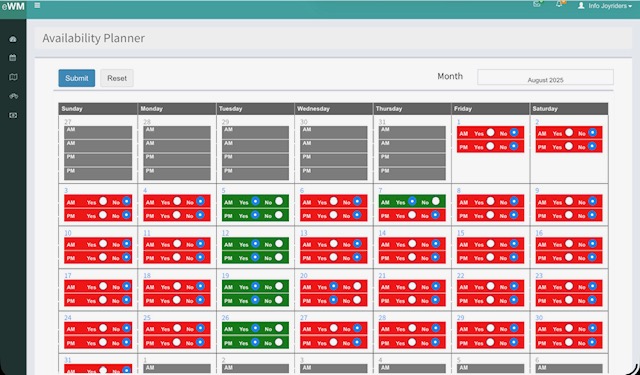The width and height of the screenshot is (640, 375).
Task: Select PM Yes for Thursday August 7
Action: coord(412,215)
